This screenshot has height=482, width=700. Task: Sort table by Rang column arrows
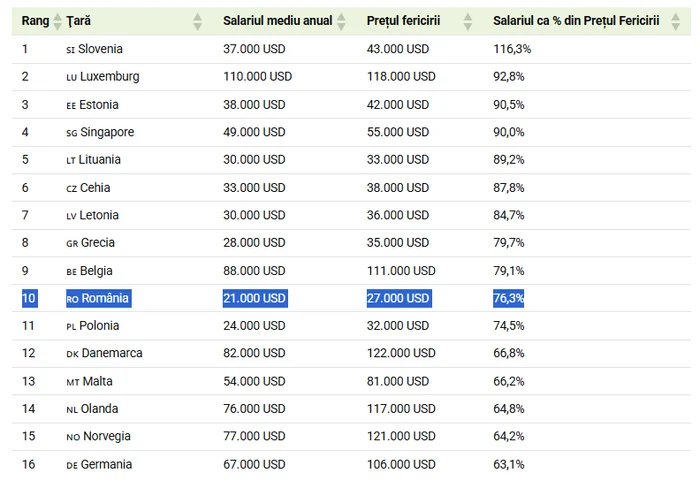[57, 21]
